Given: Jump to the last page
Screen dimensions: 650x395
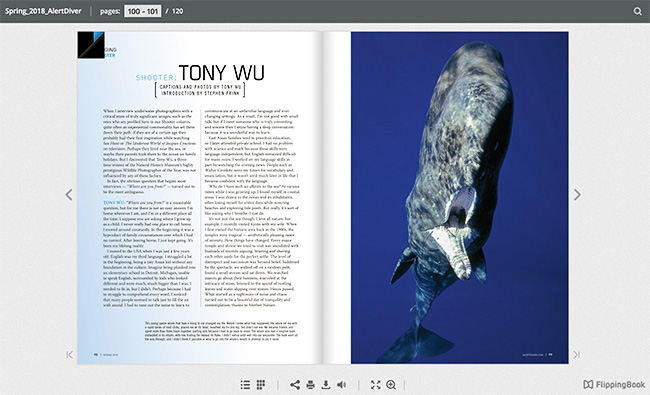Looking at the screenshot, I should (x=577, y=354).
